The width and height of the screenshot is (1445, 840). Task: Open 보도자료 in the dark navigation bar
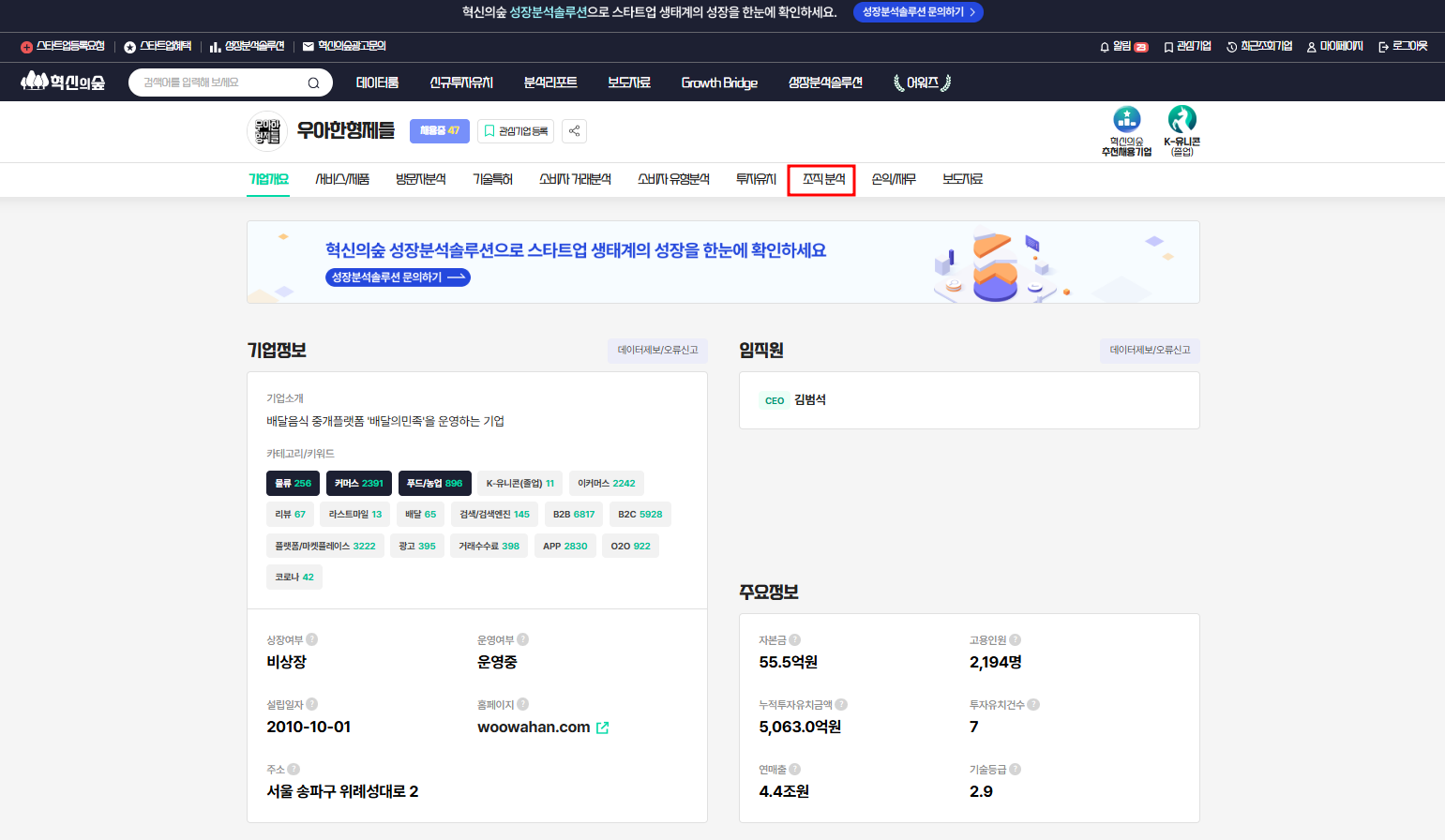(629, 82)
